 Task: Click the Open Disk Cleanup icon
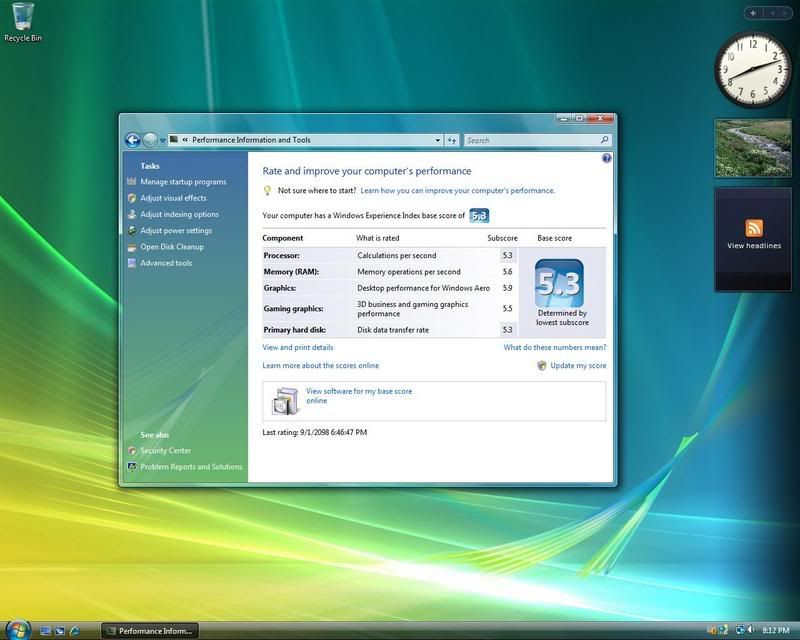click(x=132, y=247)
